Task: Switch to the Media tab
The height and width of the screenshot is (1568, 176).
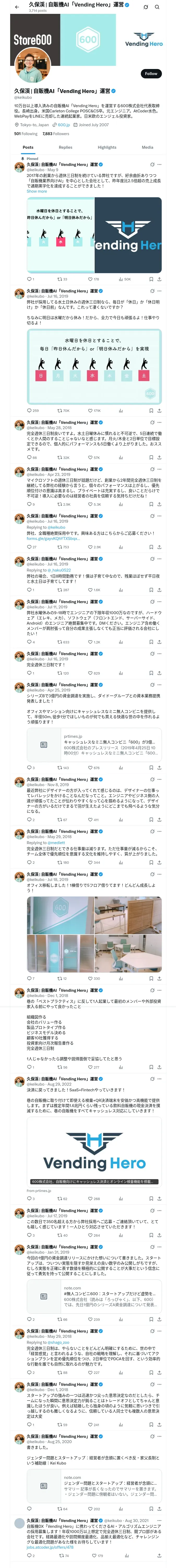Action: tap(148, 147)
